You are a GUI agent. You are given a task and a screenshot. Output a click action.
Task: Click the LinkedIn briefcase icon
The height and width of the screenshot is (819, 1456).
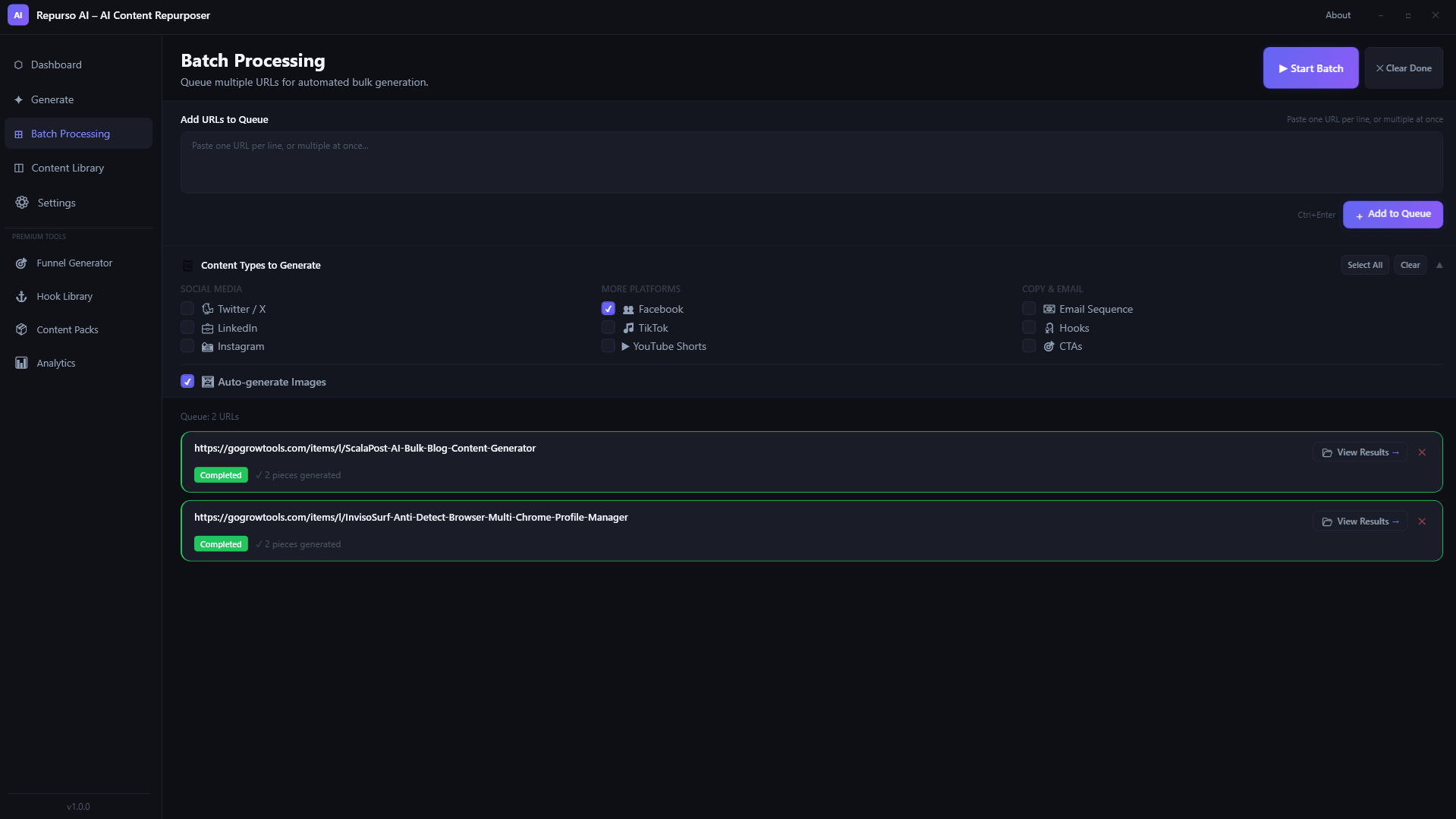[207, 329]
